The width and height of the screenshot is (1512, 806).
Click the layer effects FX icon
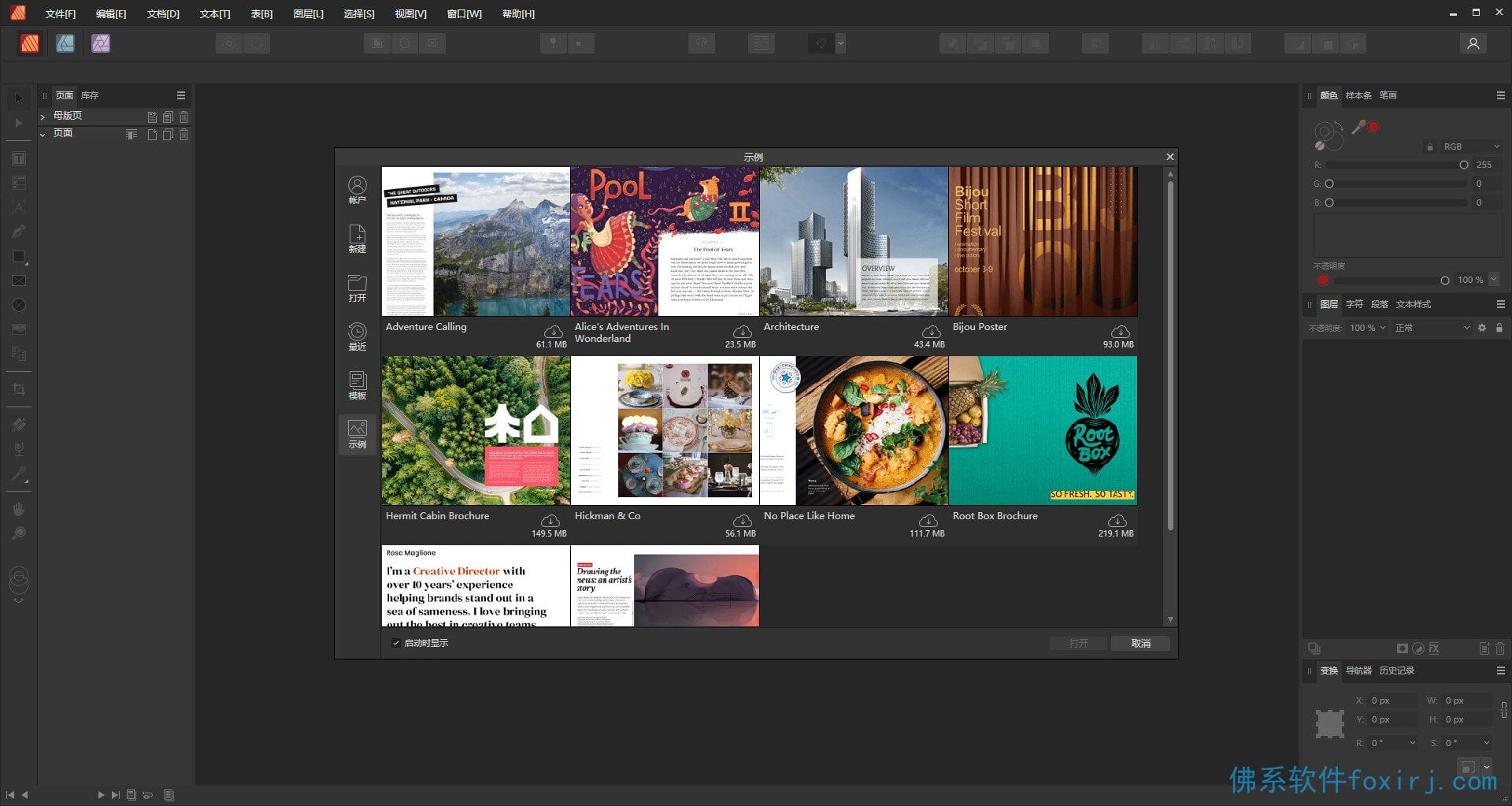[x=1434, y=648]
